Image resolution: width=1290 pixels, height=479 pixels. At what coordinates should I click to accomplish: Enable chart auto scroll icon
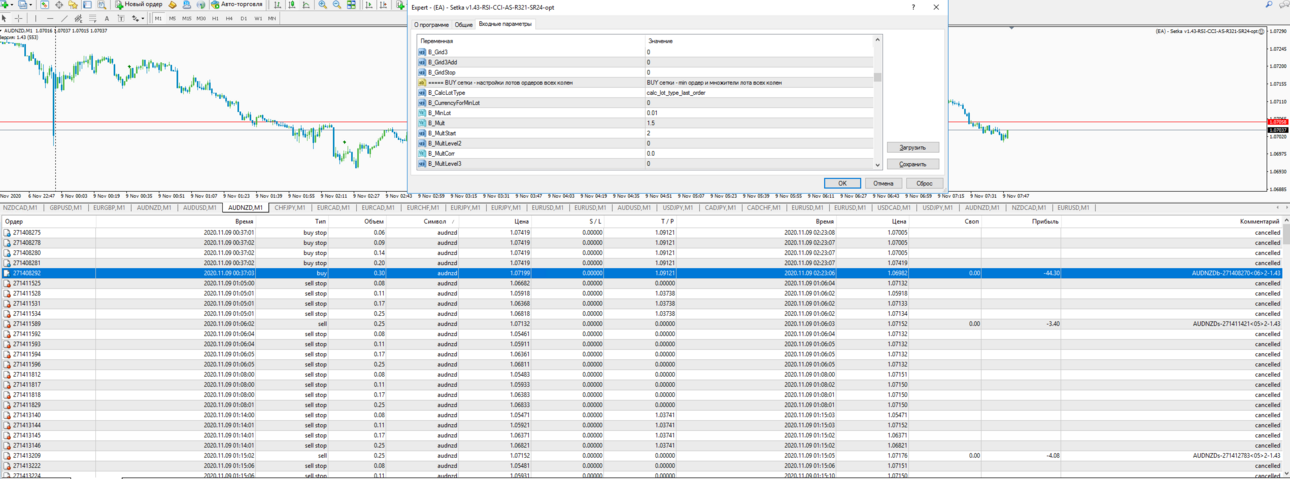click(369, 5)
